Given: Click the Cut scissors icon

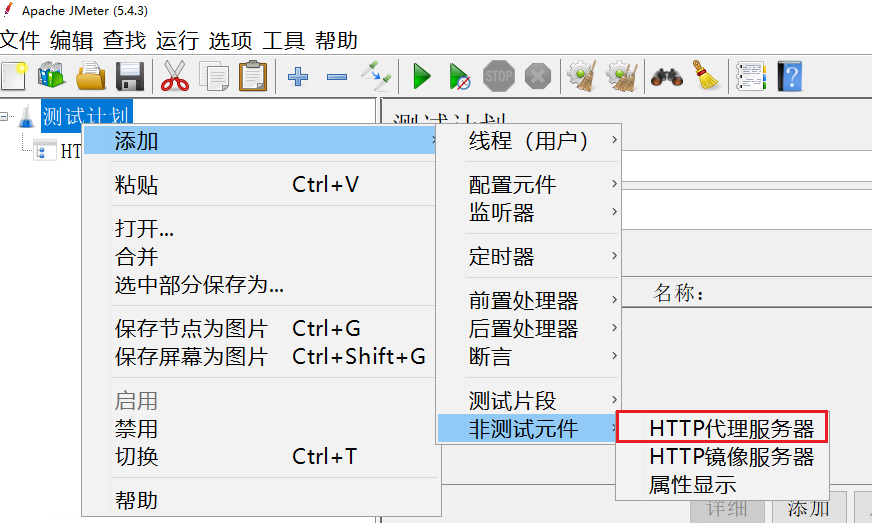Looking at the screenshot, I should point(175,76).
